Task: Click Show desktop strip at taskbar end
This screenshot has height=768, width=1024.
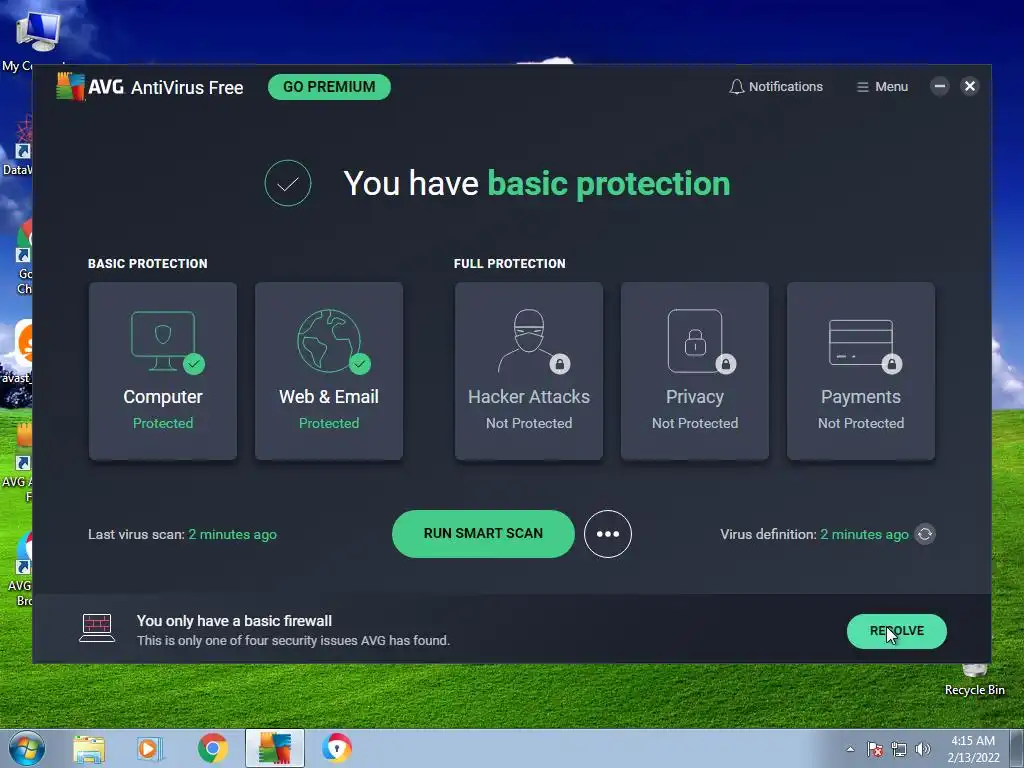Action: [x=1017, y=748]
